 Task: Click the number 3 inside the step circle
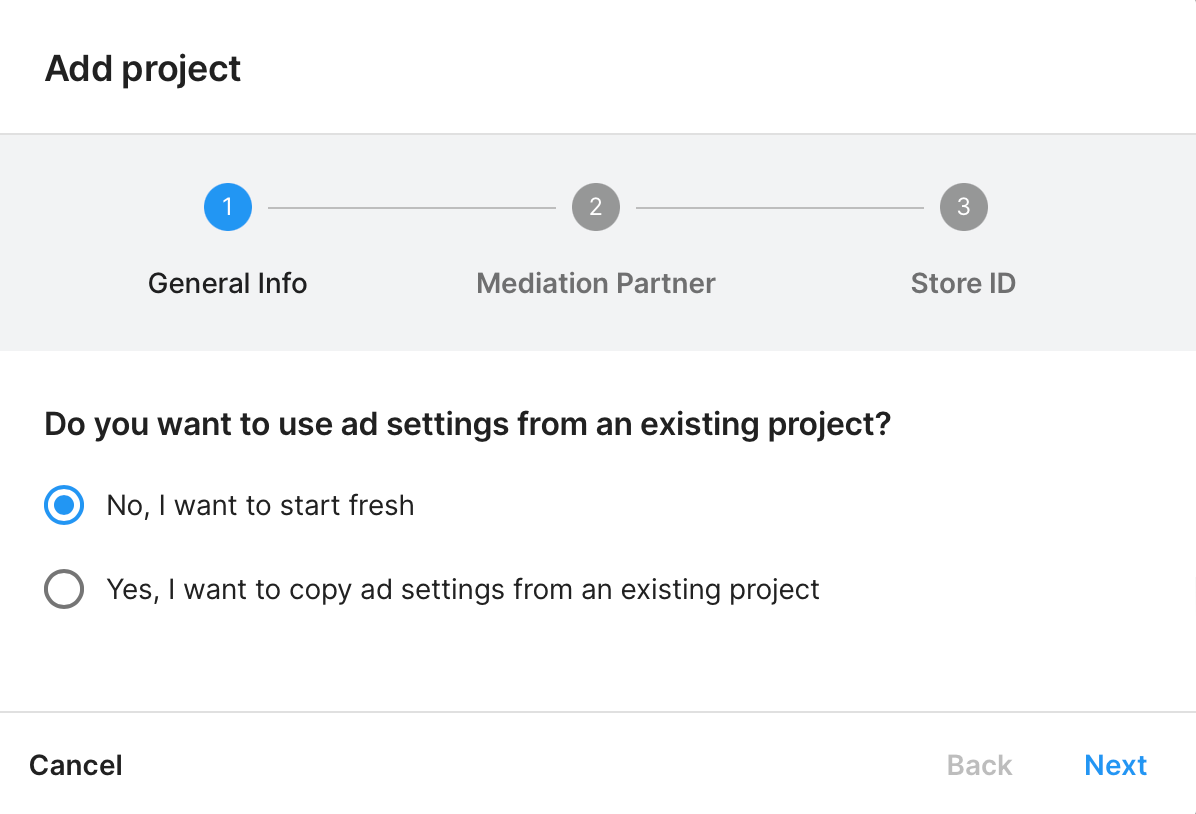pos(963,207)
